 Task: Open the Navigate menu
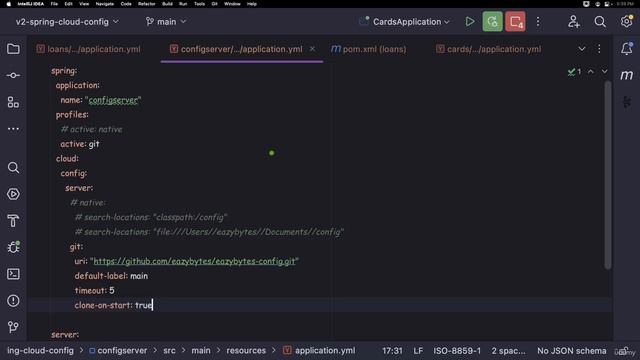tap(104, 4)
